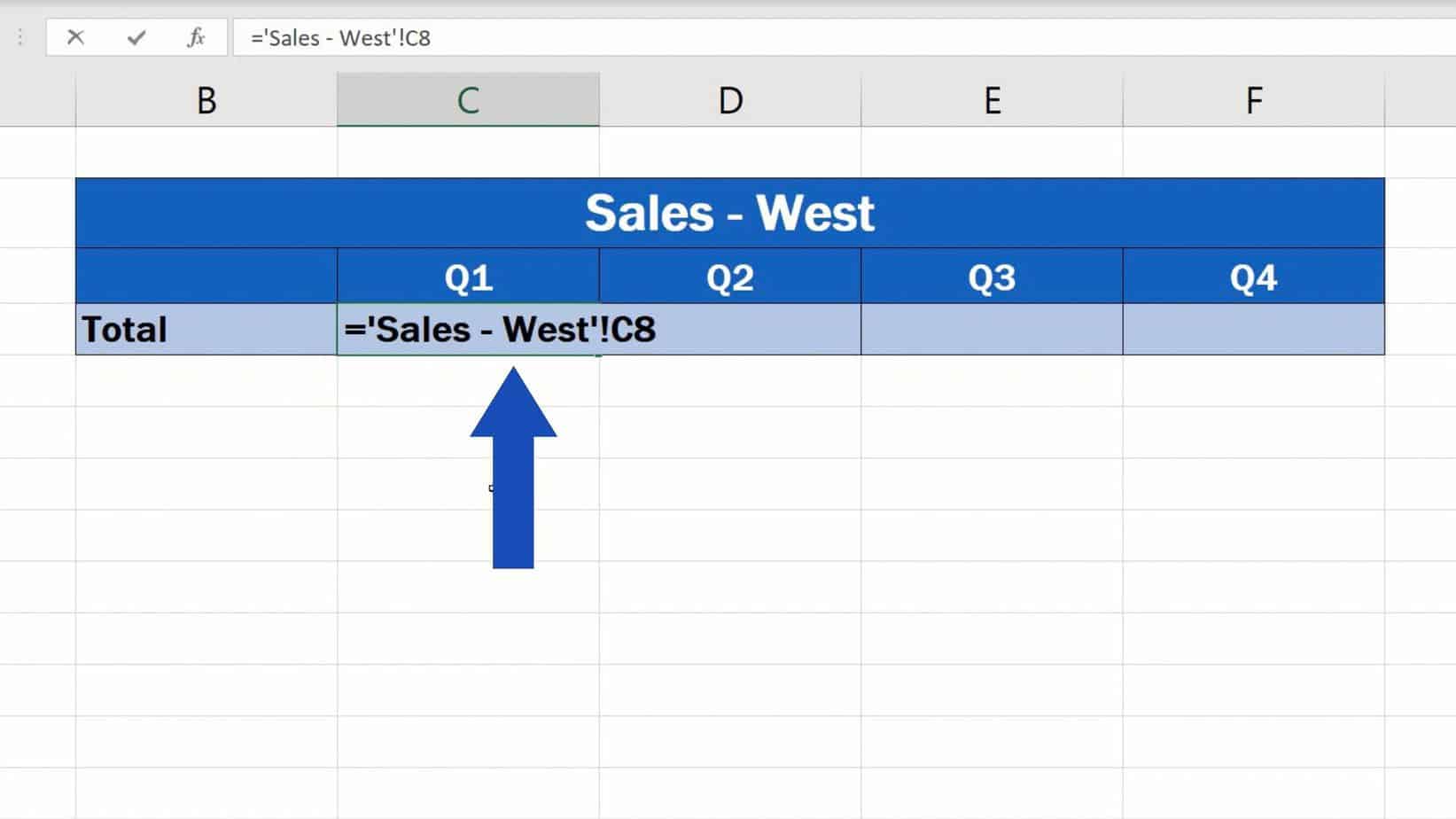Click the Sales - West title cell
This screenshot has width=1456, height=819.
729,213
